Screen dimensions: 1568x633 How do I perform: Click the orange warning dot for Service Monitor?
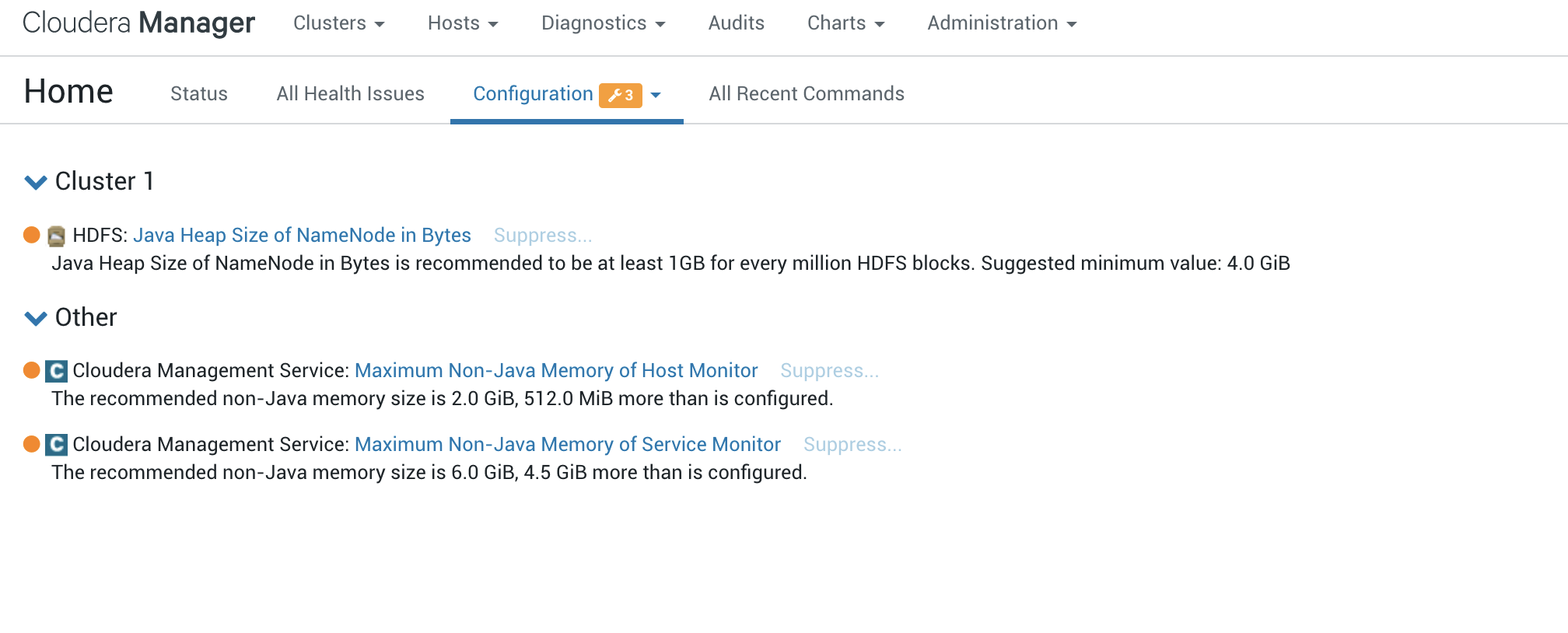click(32, 444)
